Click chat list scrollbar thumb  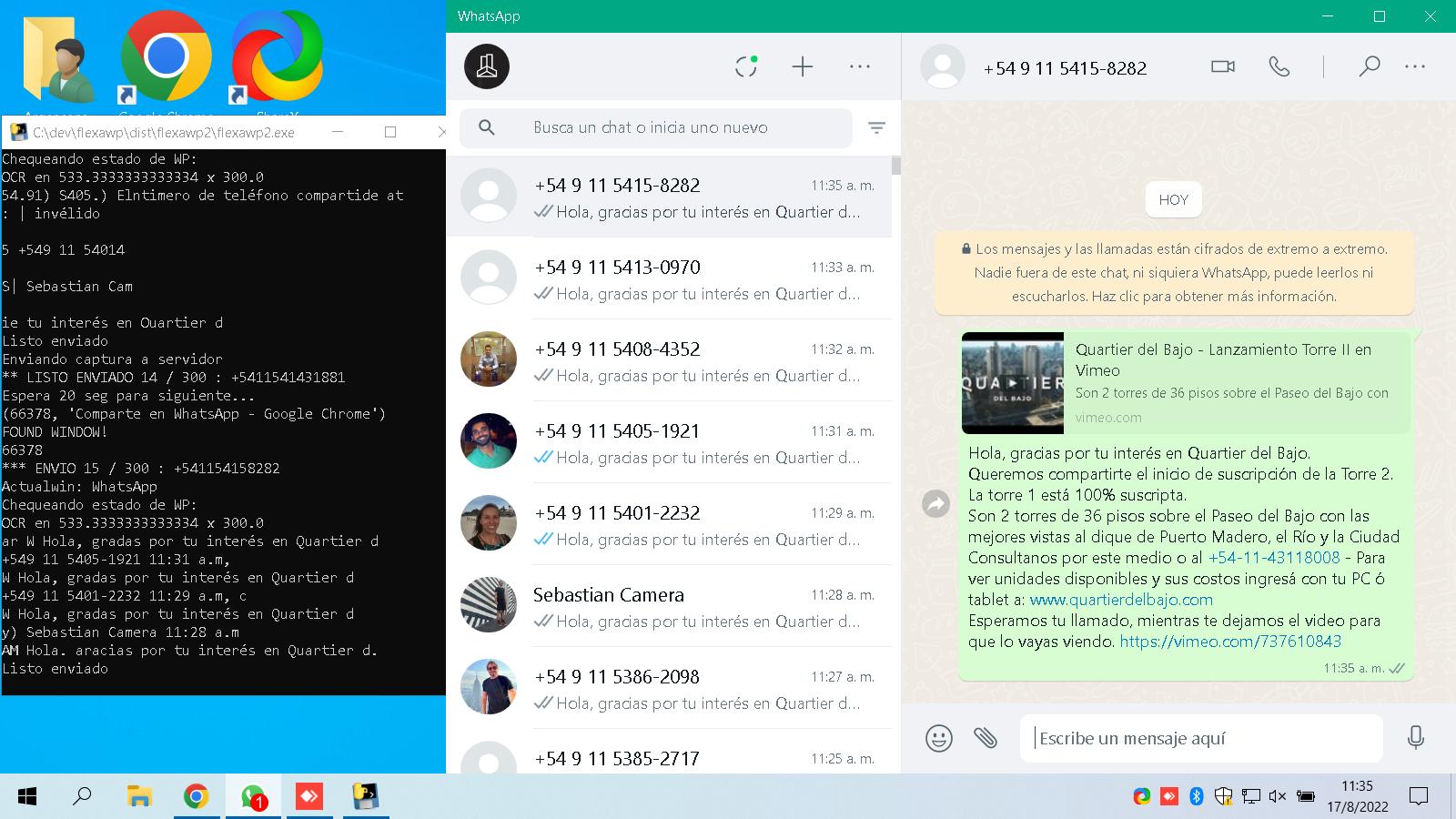[896, 165]
